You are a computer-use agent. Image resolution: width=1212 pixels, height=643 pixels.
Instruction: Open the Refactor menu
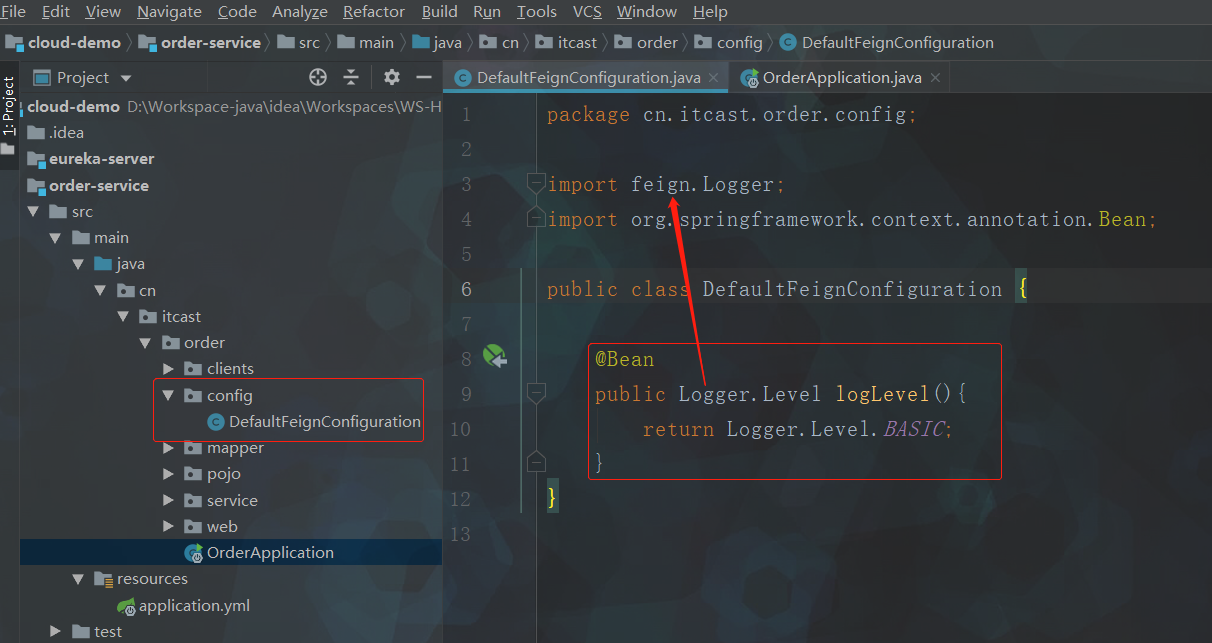tap(374, 12)
